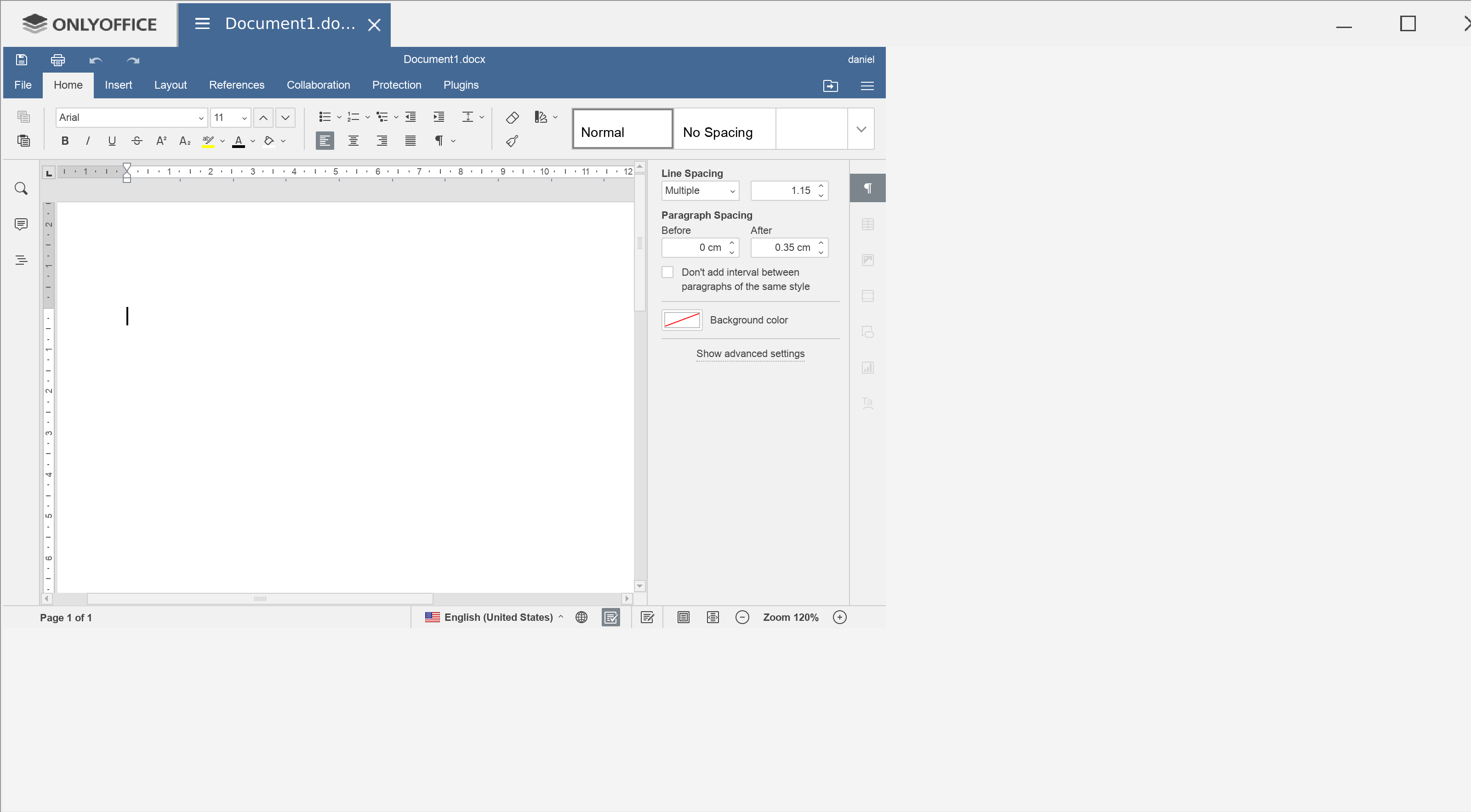Image resolution: width=1471 pixels, height=812 pixels.
Task: Open the File menu
Action: click(x=22, y=85)
